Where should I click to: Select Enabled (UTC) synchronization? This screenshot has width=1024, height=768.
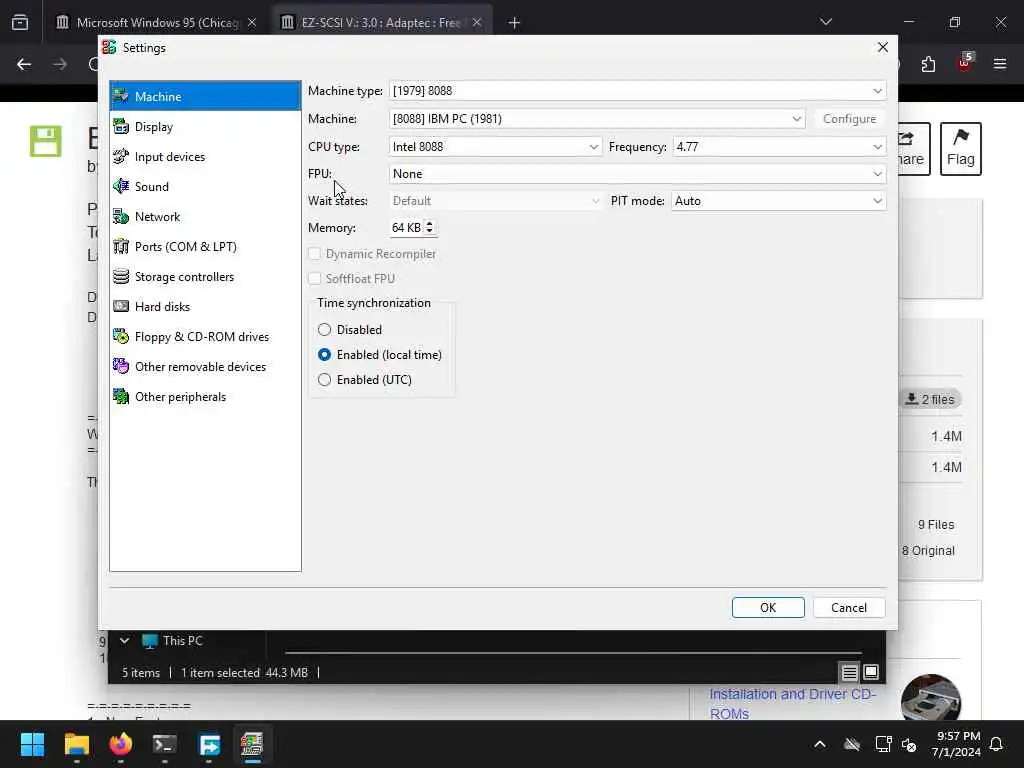(364, 379)
